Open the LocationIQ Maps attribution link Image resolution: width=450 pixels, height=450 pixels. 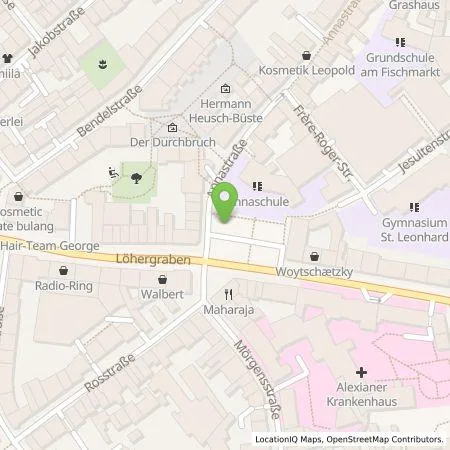point(289,439)
